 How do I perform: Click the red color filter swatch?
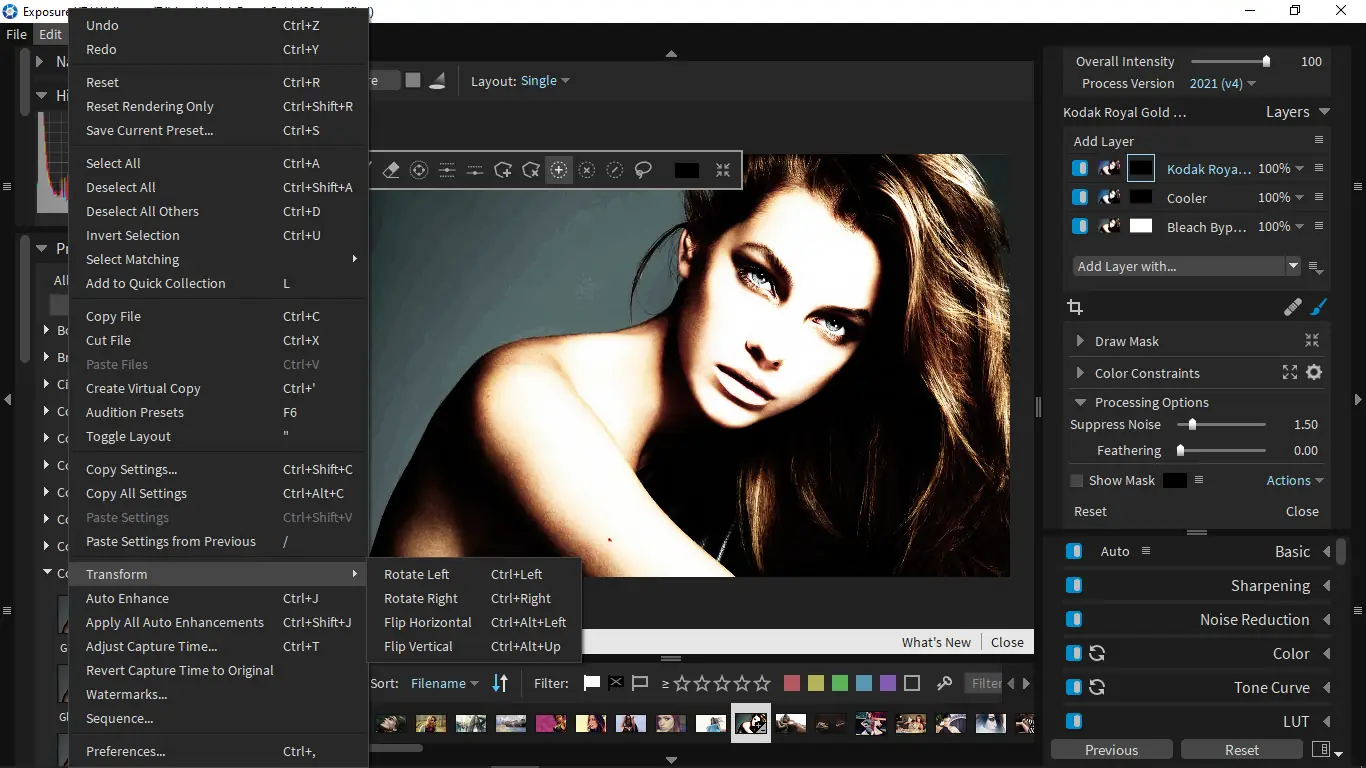tap(792, 684)
